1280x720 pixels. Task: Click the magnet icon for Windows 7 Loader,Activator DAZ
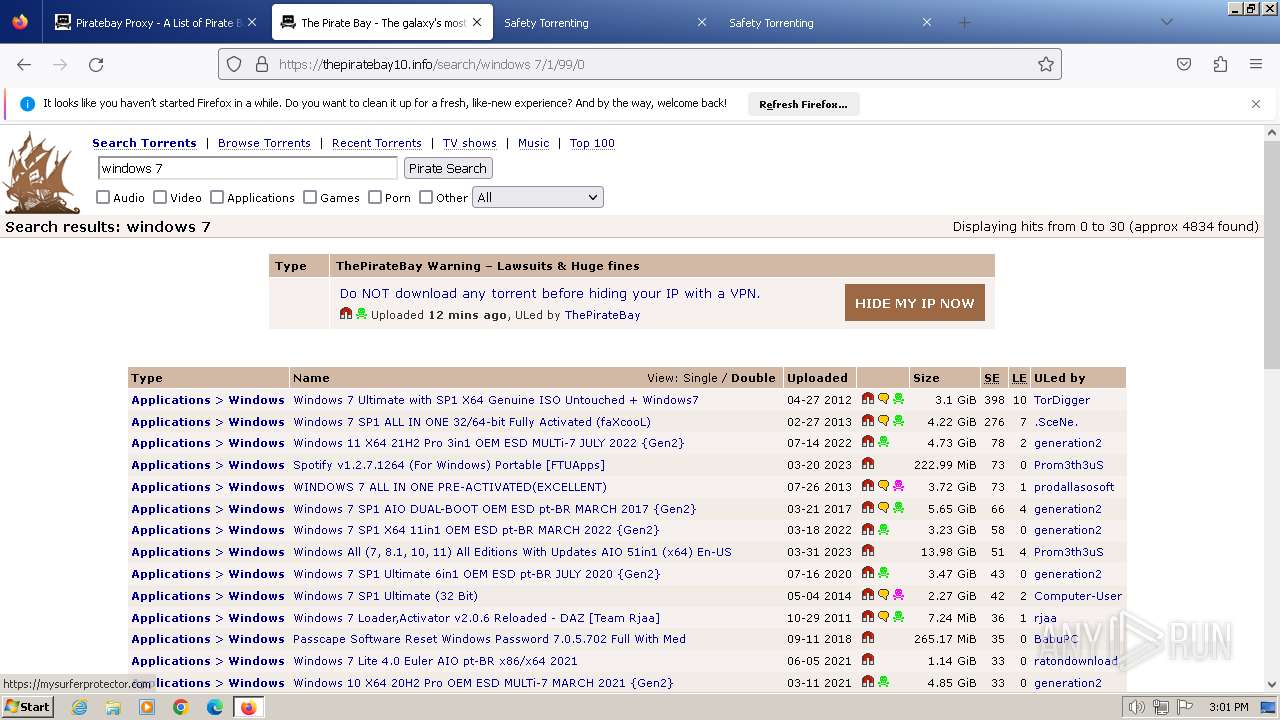click(867, 617)
